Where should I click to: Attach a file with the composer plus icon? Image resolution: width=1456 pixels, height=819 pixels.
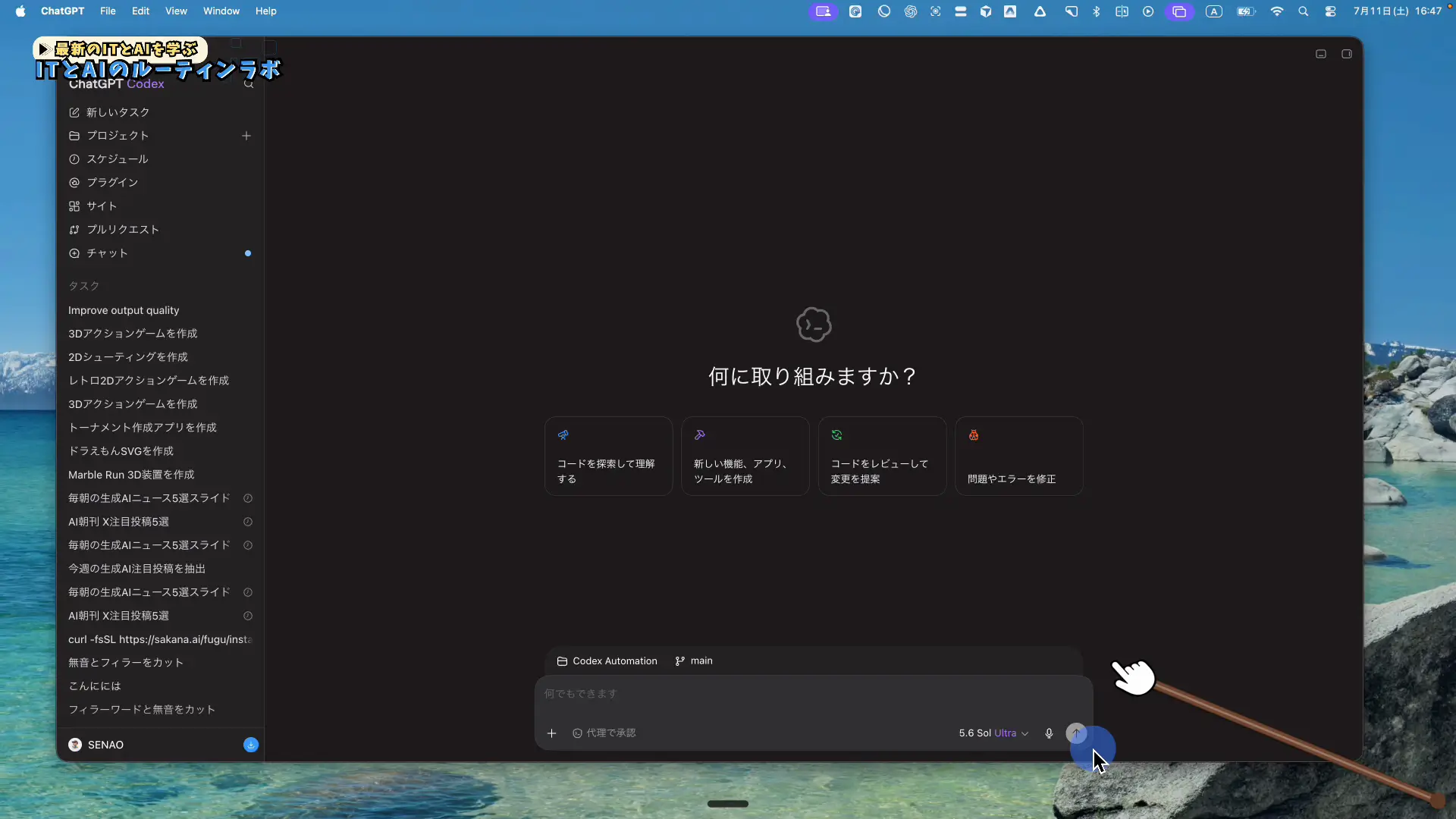(552, 733)
